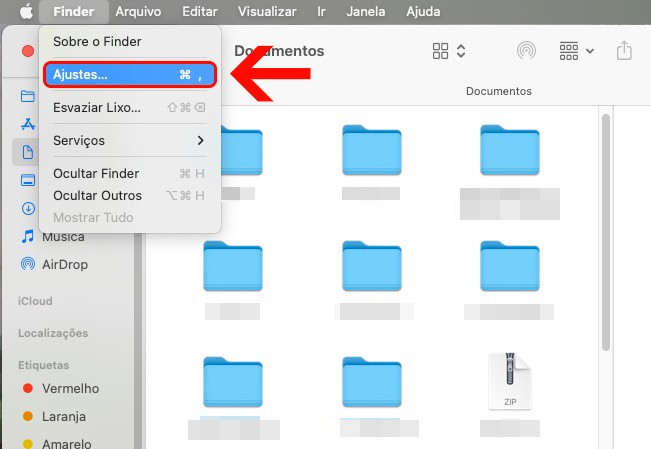Viewport: 651px width, 449px height.
Task: Open the Arquivo menu
Action: pyautogui.click(x=138, y=12)
